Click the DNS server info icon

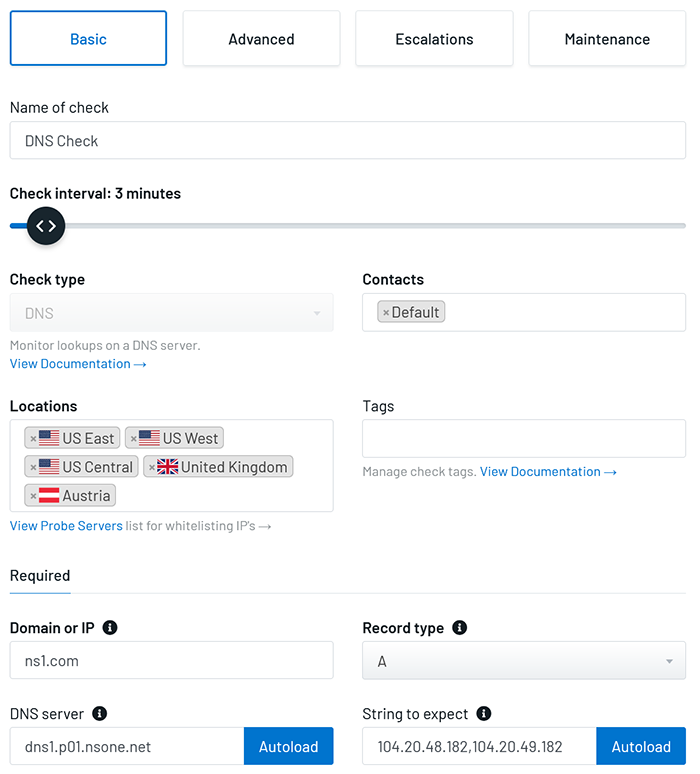point(100,714)
